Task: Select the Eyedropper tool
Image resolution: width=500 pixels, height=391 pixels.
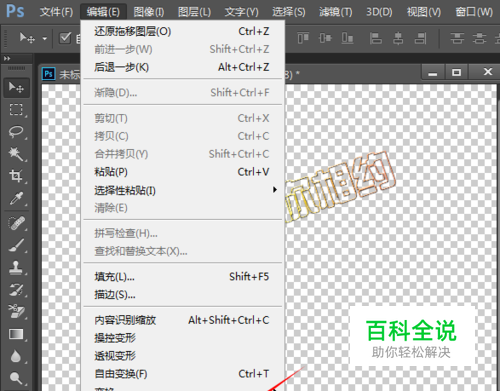Action: pyautogui.click(x=16, y=198)
